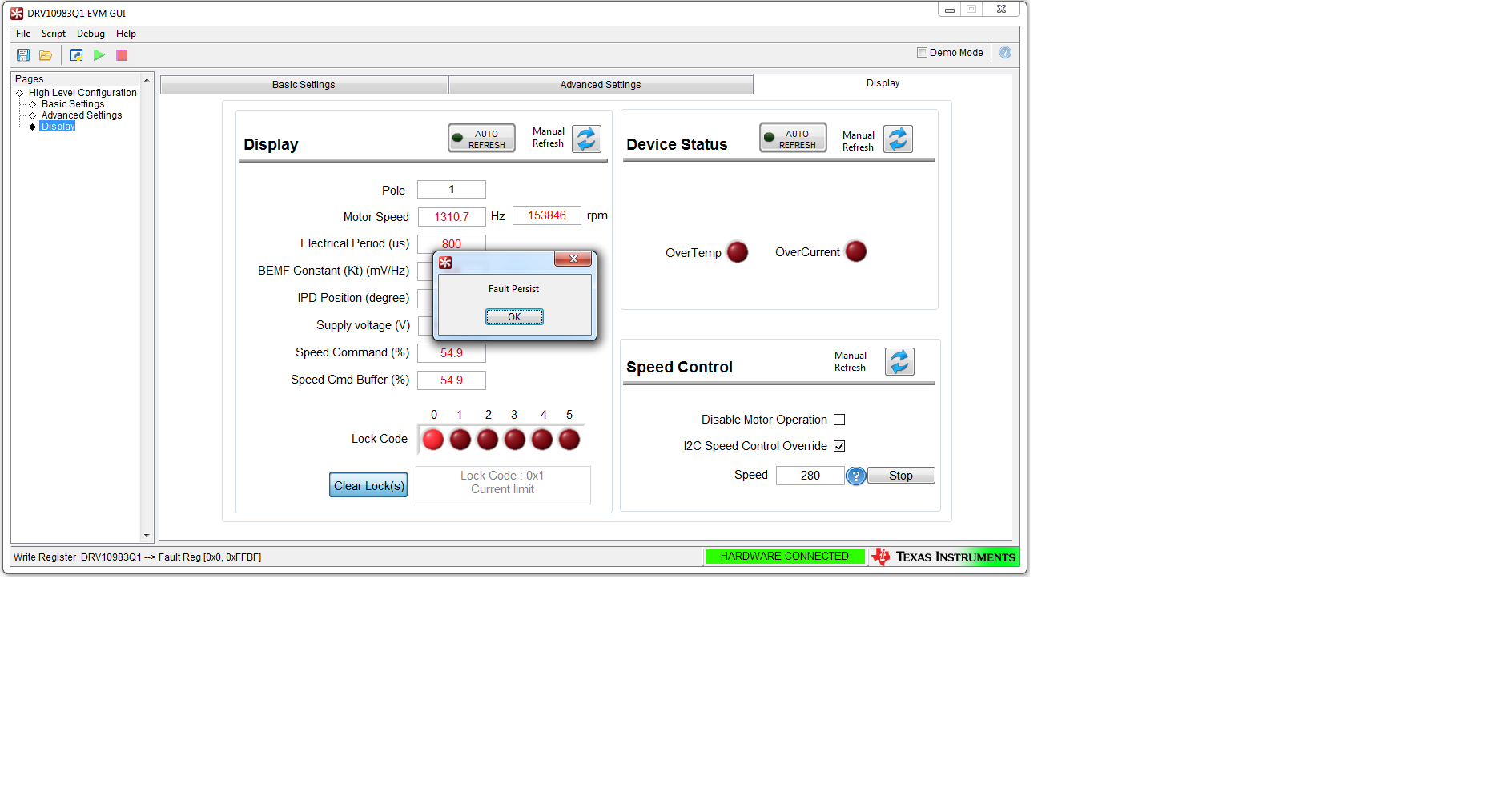This screenshot has height=812, width=1504.
Task: Open the Script menu
Action: click(54, 34)
